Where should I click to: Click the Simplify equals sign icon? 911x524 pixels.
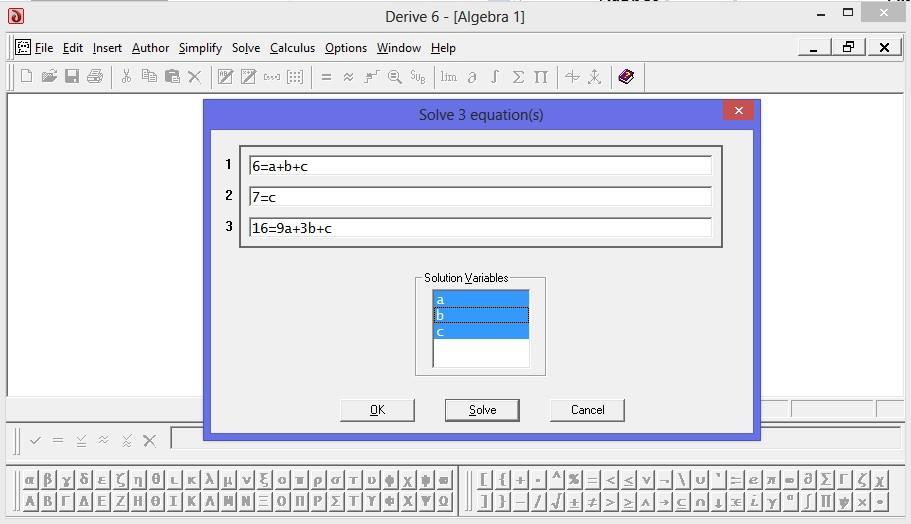point(326,76)
